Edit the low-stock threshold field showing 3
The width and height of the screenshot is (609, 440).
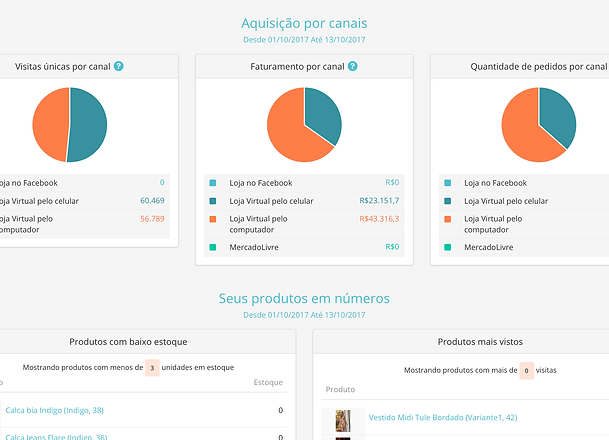[152, 368]
